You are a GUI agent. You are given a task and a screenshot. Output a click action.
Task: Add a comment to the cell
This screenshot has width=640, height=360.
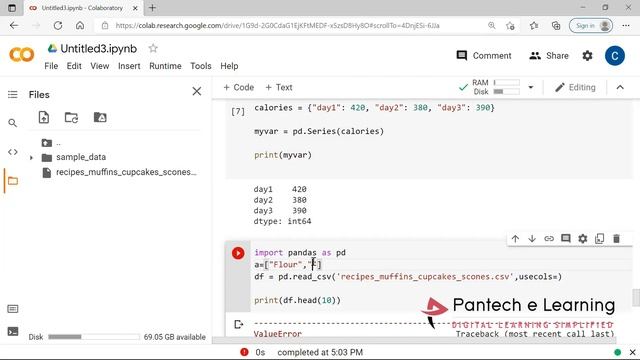coord(566,238)
